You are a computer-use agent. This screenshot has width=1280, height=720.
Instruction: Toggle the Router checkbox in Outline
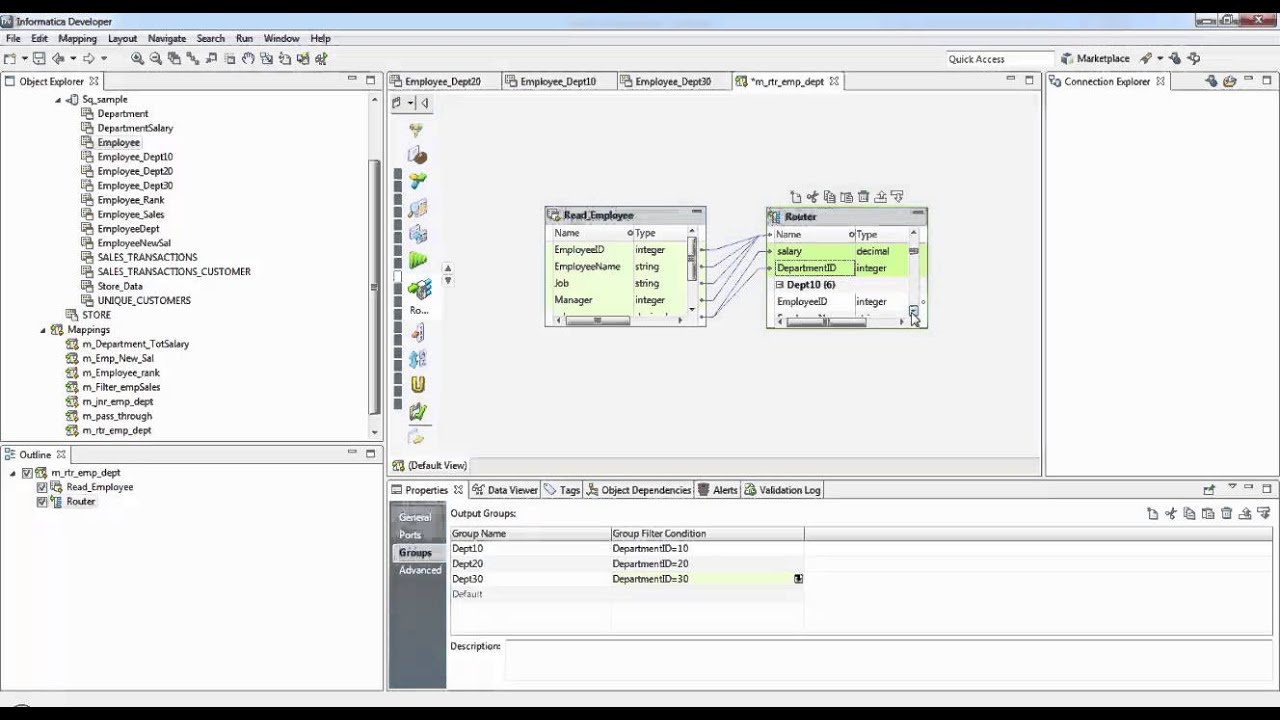tap(42, 502)
